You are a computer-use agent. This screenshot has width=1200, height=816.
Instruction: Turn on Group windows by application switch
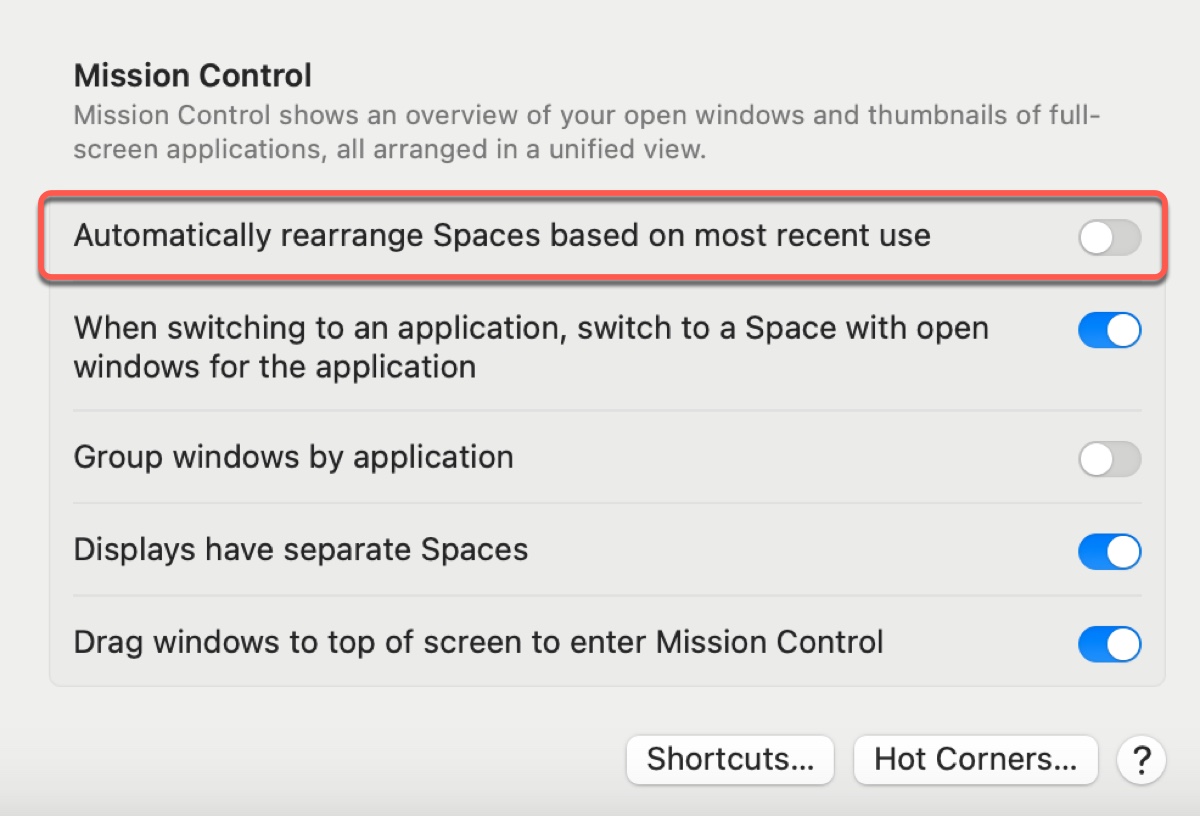1109,459
